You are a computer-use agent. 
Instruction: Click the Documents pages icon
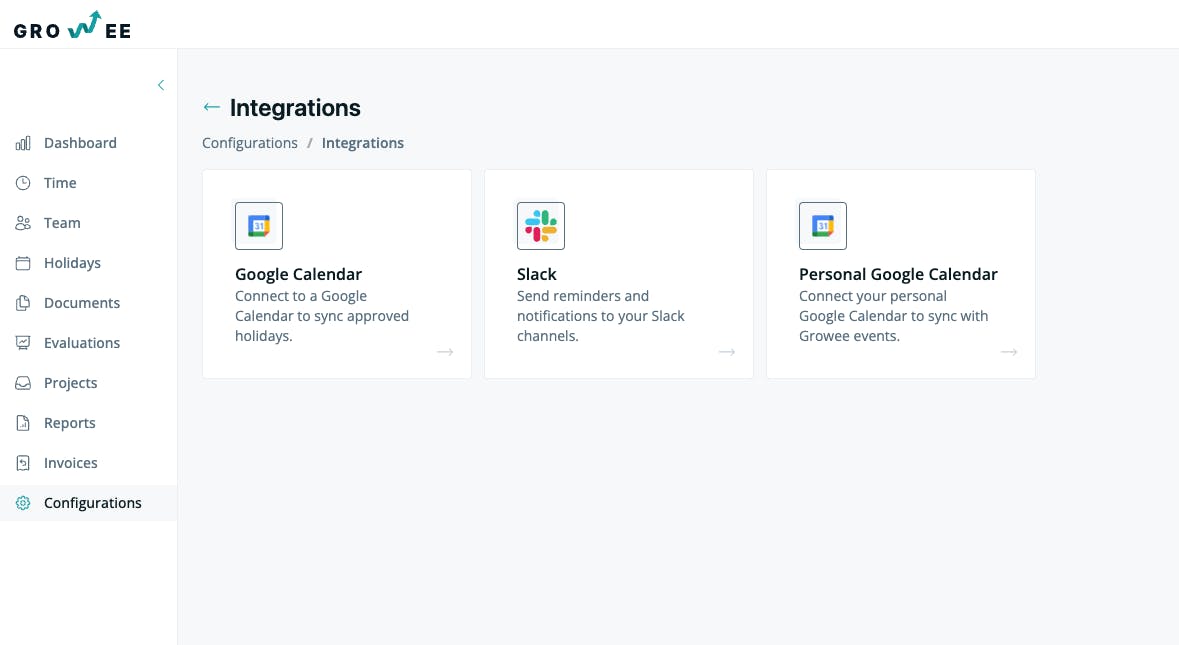click(23, 303)
